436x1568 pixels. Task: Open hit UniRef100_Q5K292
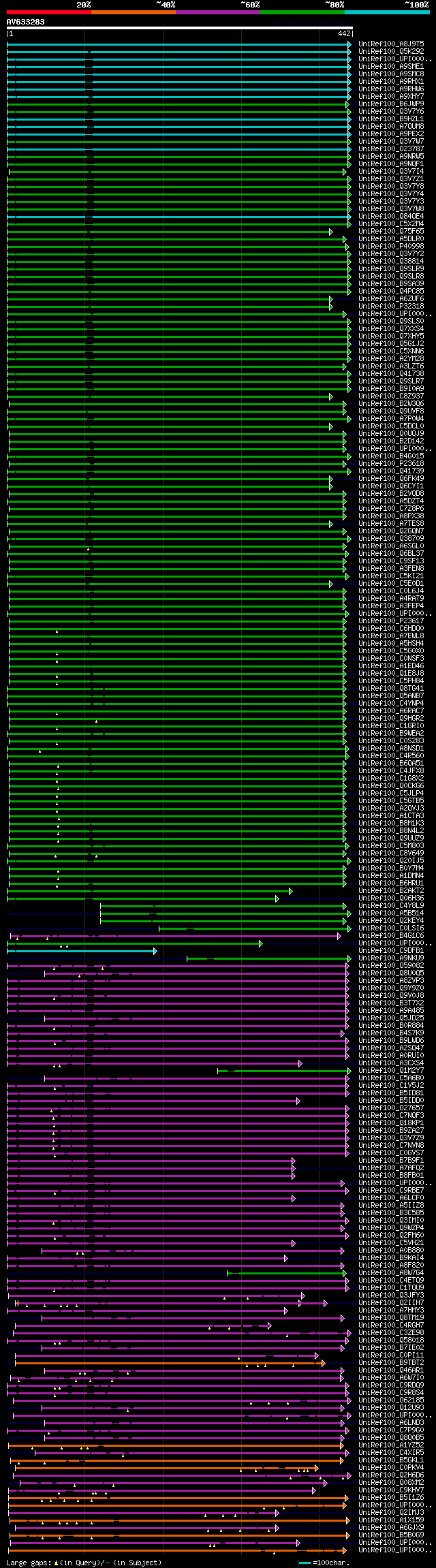pyautogui.click(x=391, y=51)
